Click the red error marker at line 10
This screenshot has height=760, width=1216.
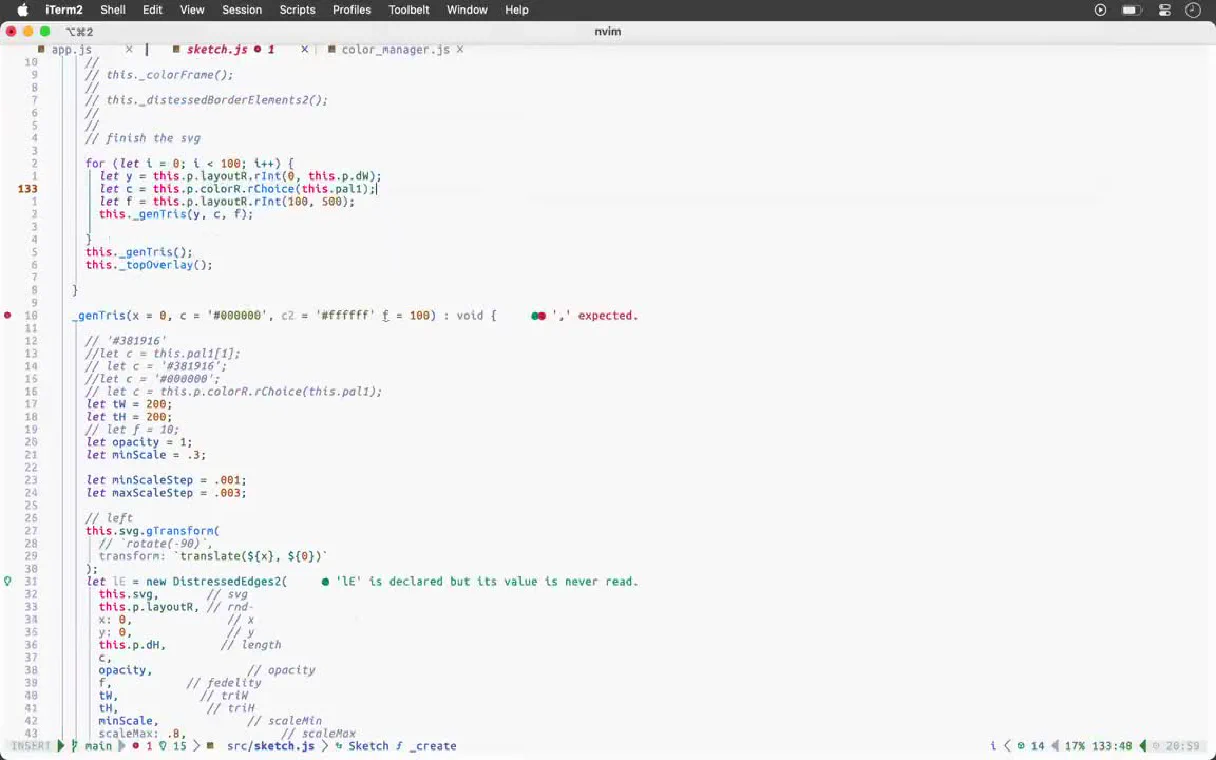pyautogui.click(x=8, y=315)
